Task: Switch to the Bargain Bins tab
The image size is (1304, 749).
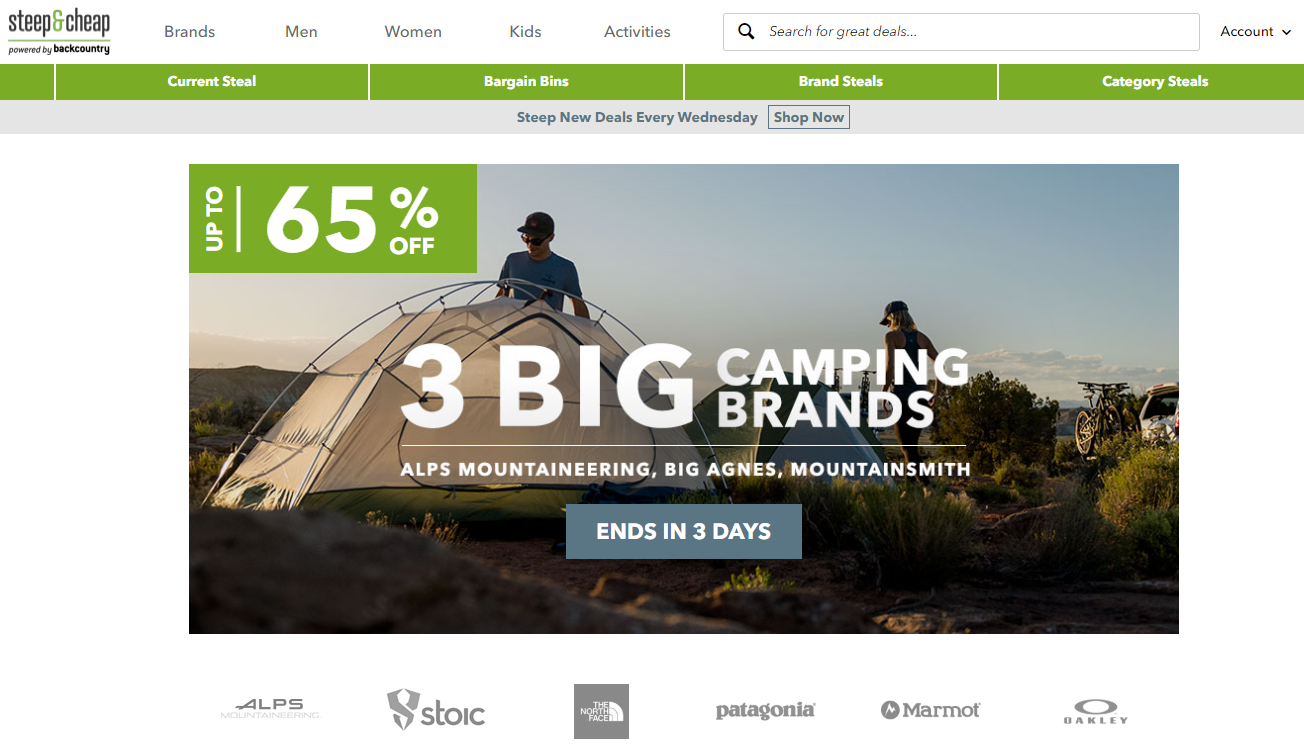Action: [526, 82]
